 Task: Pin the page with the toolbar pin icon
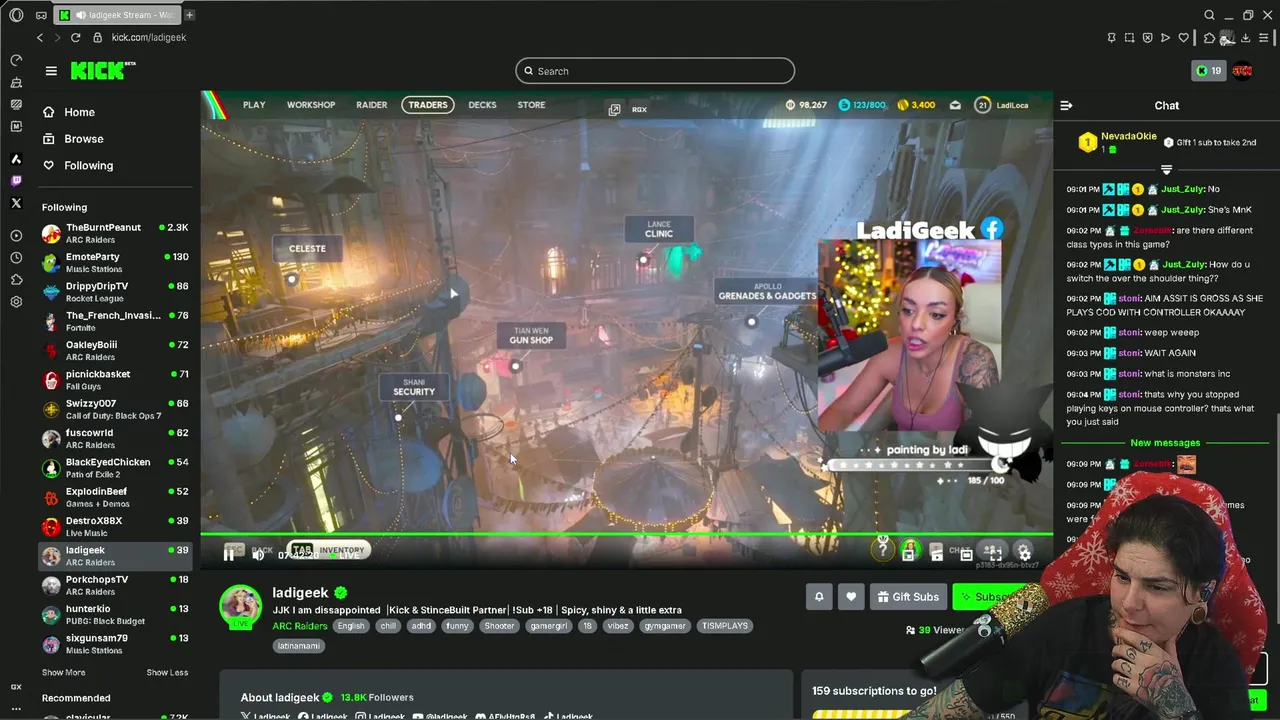pos(1111,38)
